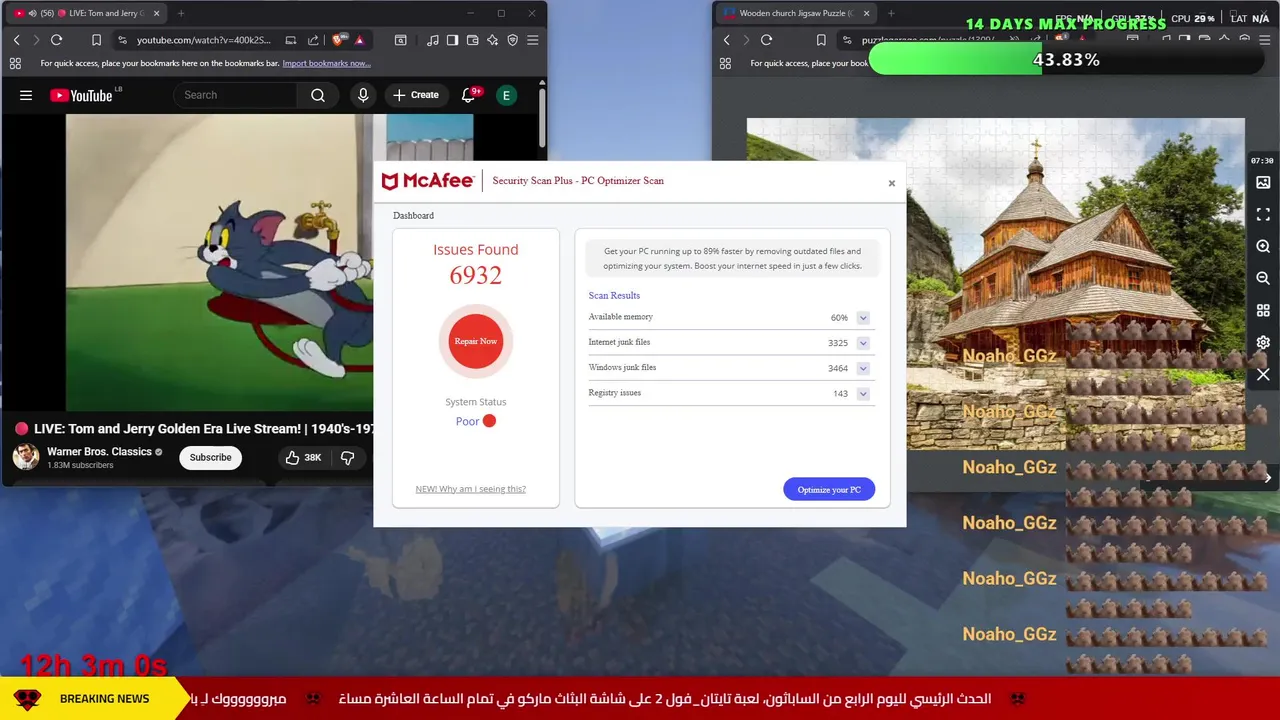The width and height of the screenshot is (1280, 720).
Task: Click the YouTube logo
Action: 81,95
